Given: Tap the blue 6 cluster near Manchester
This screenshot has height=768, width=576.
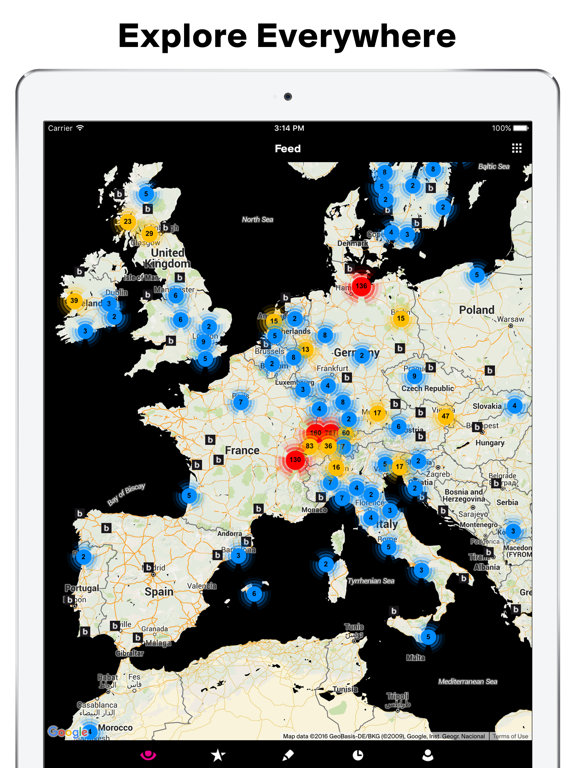Looking at the screenshot, I should [x=176, y=295].
